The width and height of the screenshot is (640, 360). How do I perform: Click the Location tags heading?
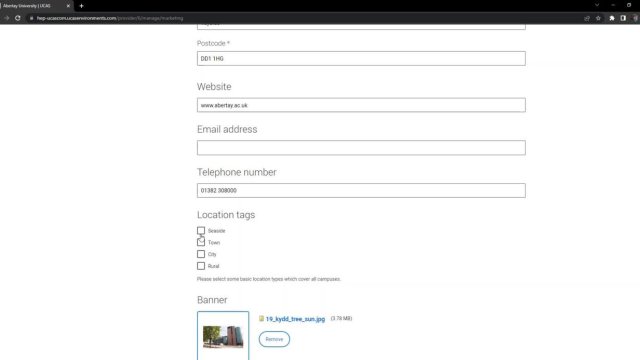pos(226,215)
